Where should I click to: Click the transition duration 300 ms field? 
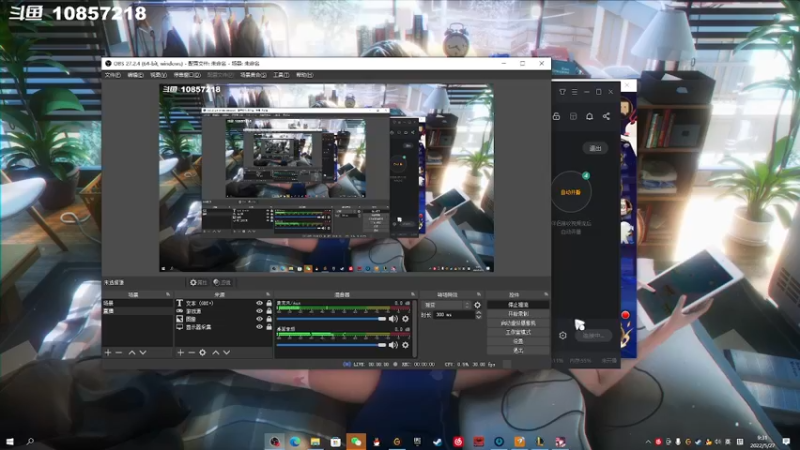coord(453,315)
